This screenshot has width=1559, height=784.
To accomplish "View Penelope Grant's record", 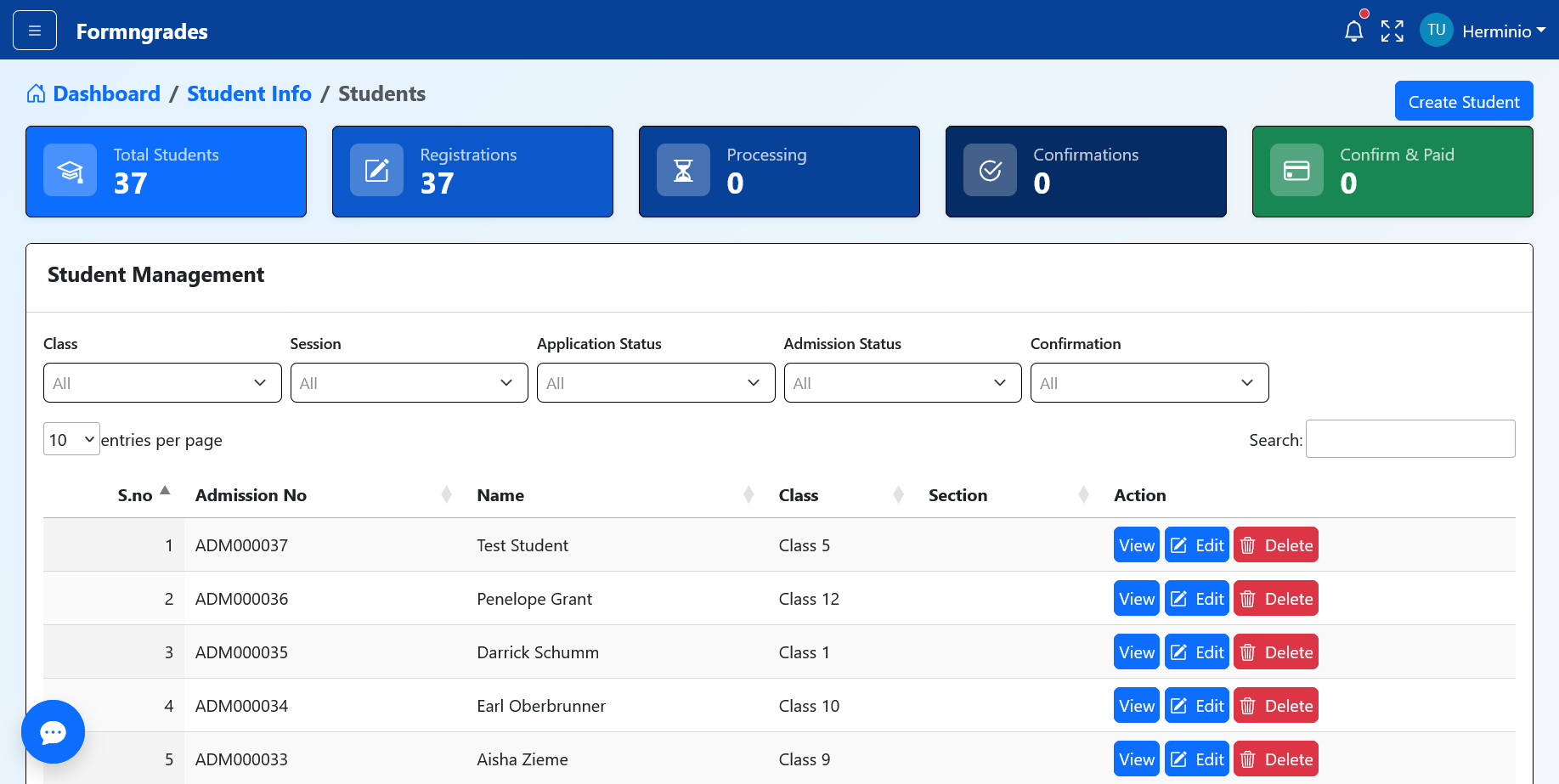I will pyautogui.click(x=1136, y=598).
